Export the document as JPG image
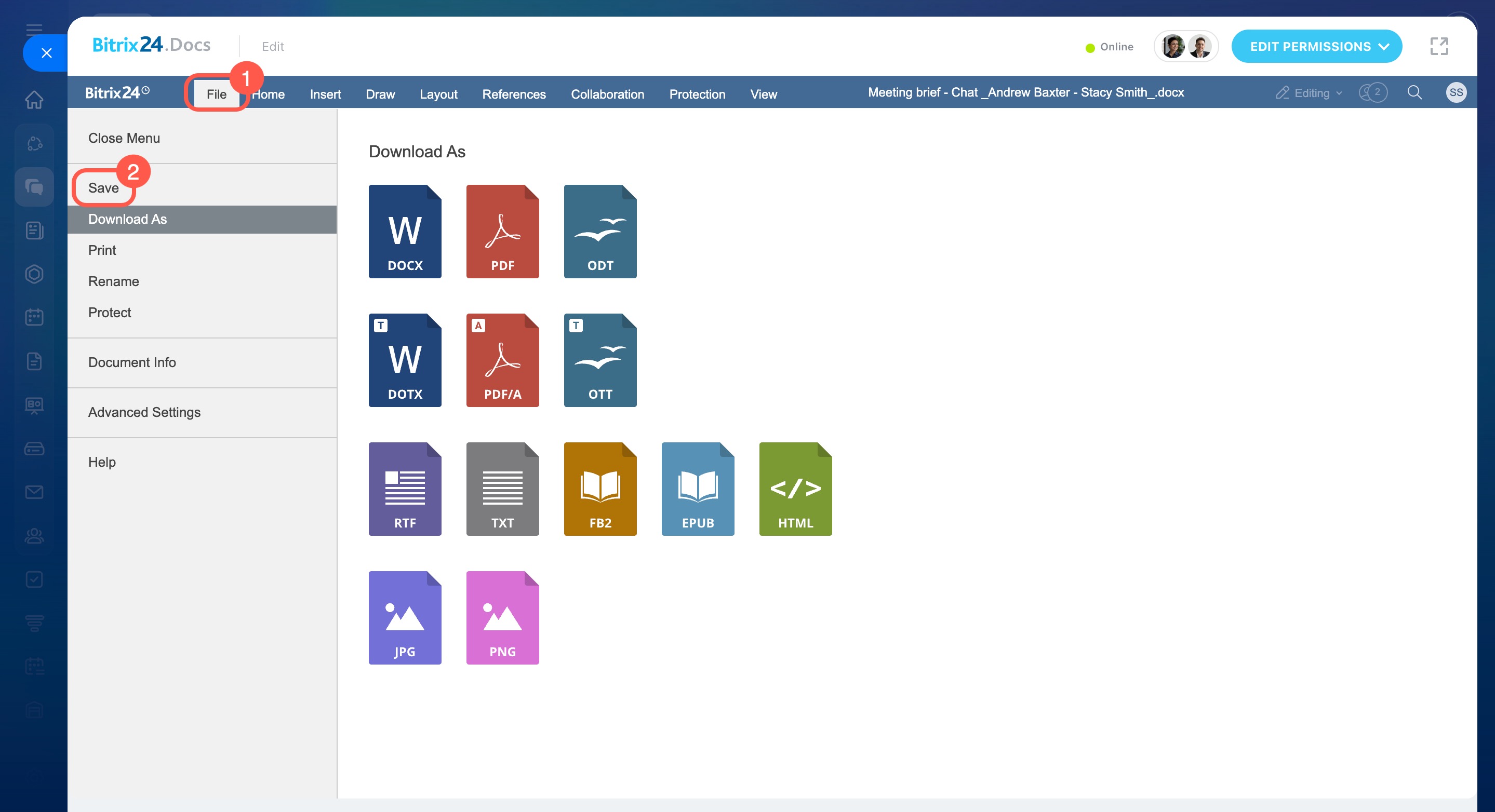The width and height of the screenshot is (1495, 812). click(405, 617)
